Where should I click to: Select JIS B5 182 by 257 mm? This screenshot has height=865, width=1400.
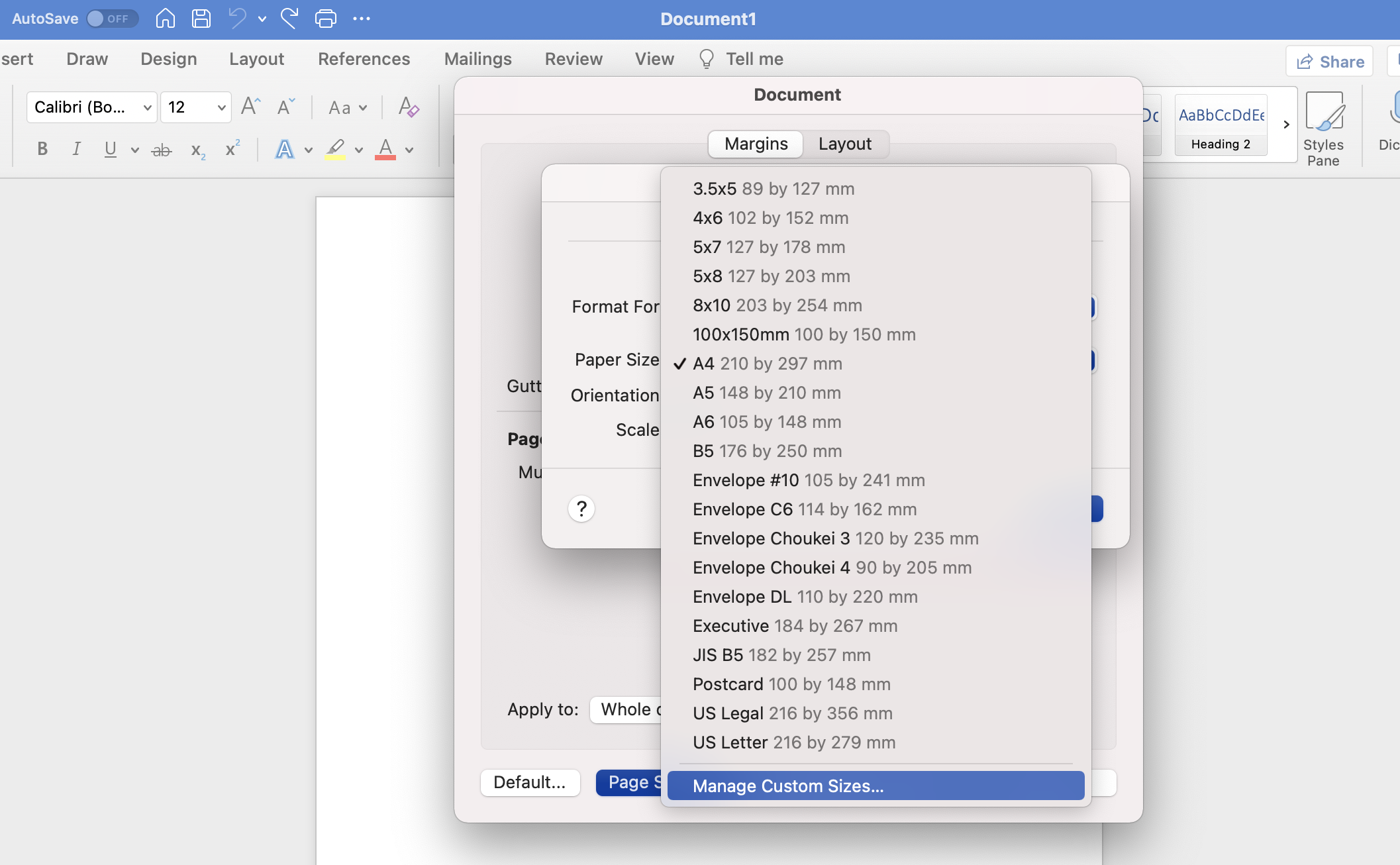[875, 655]
